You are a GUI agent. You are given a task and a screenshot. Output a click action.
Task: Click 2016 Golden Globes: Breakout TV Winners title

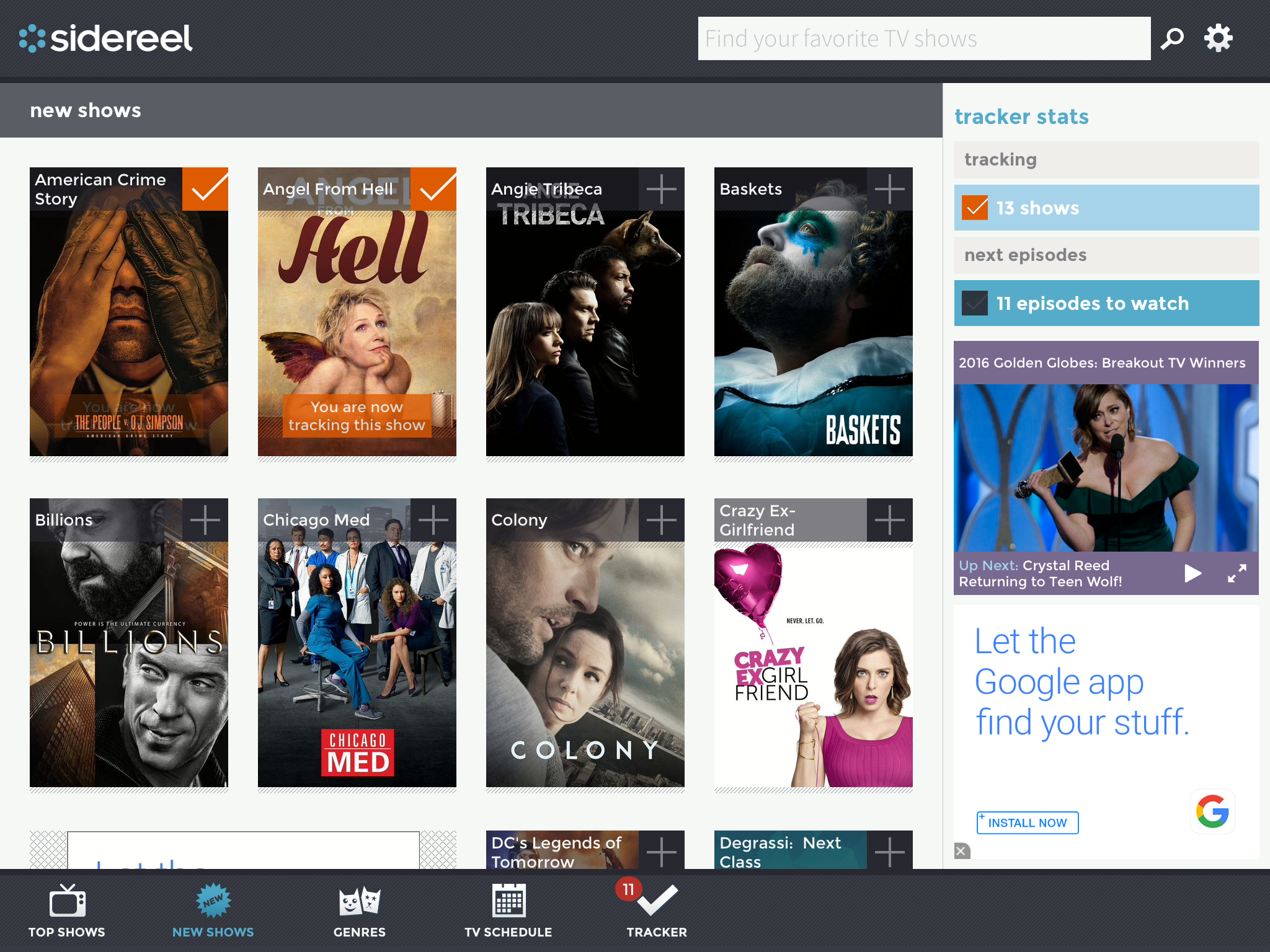[x=1102, y=363]
